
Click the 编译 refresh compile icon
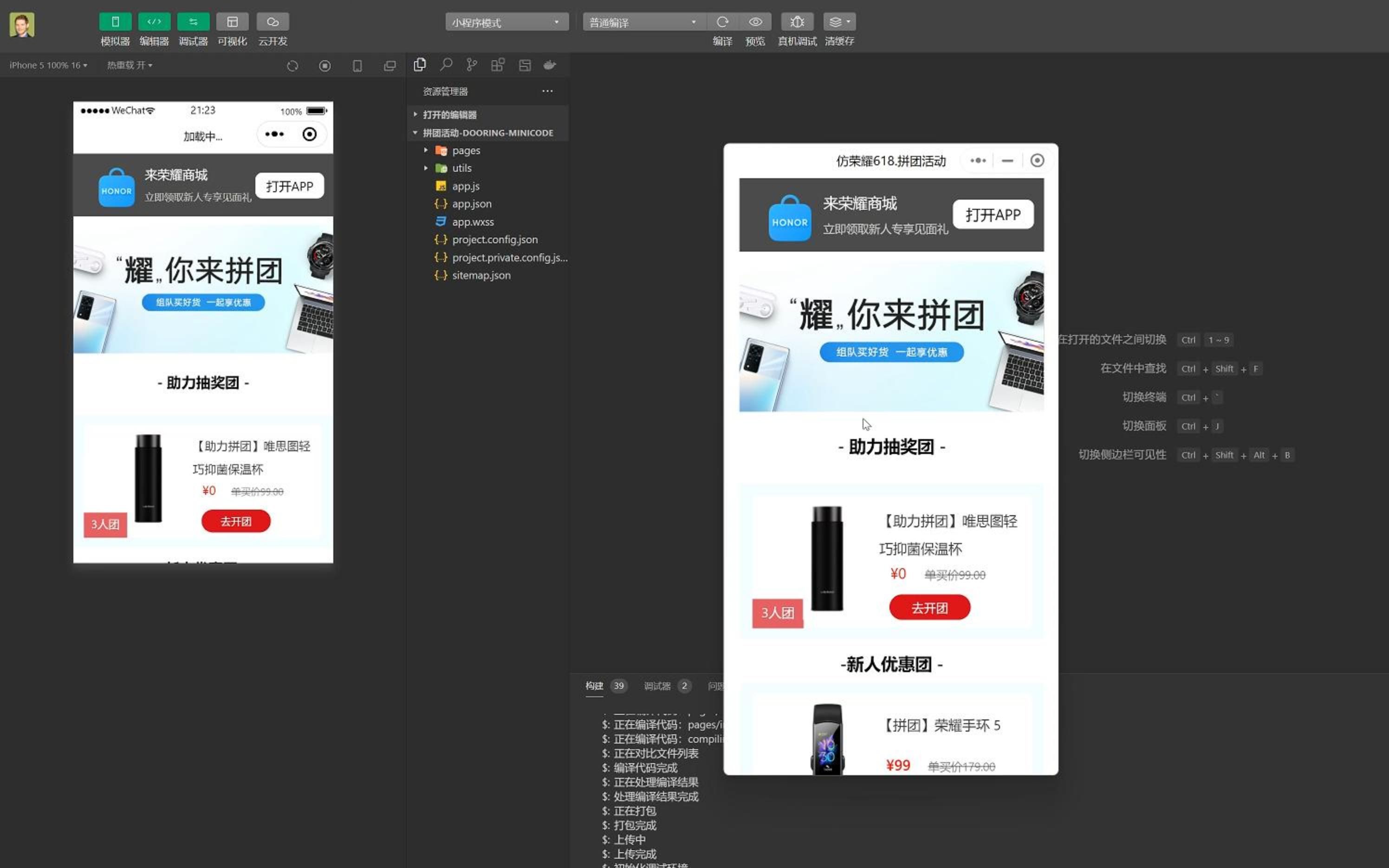coord(722,22)
